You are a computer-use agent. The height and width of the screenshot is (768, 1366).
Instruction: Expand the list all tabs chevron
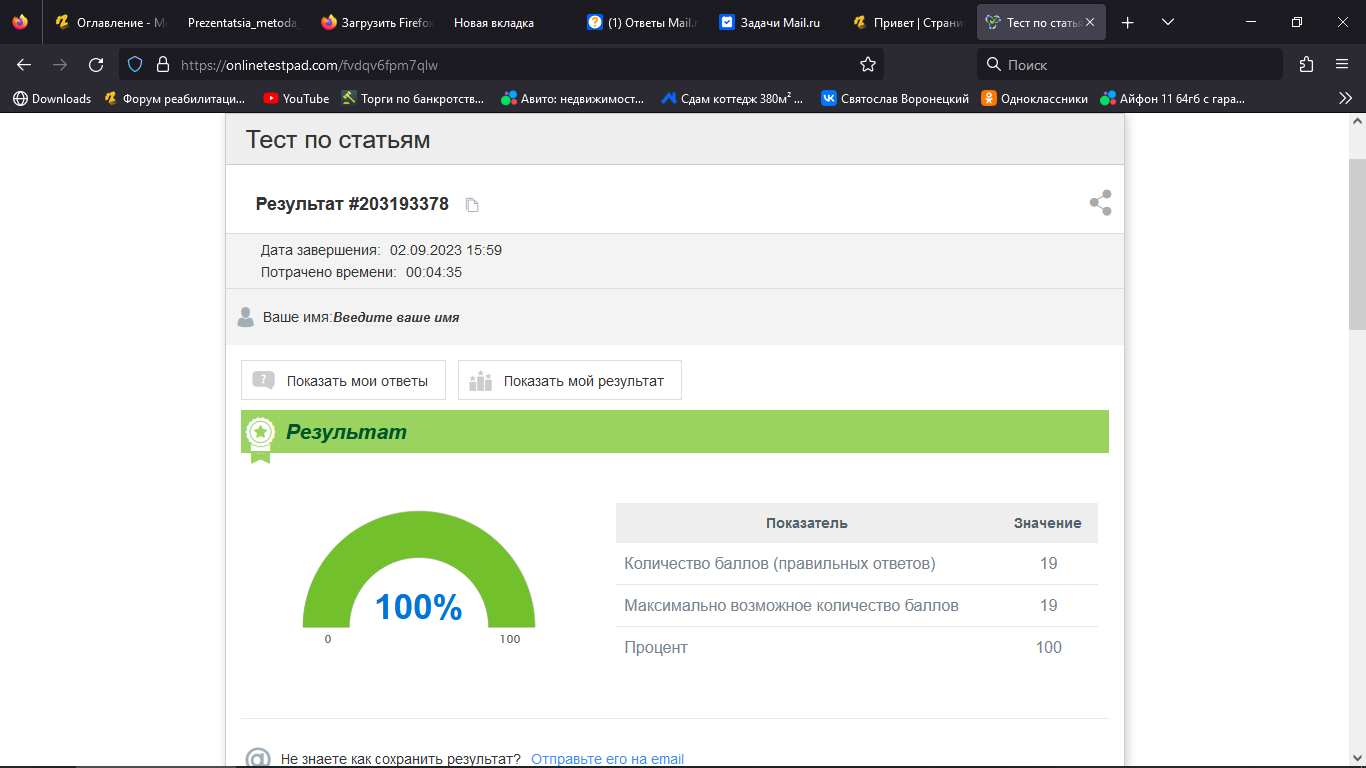click(x=1168, y=22)
